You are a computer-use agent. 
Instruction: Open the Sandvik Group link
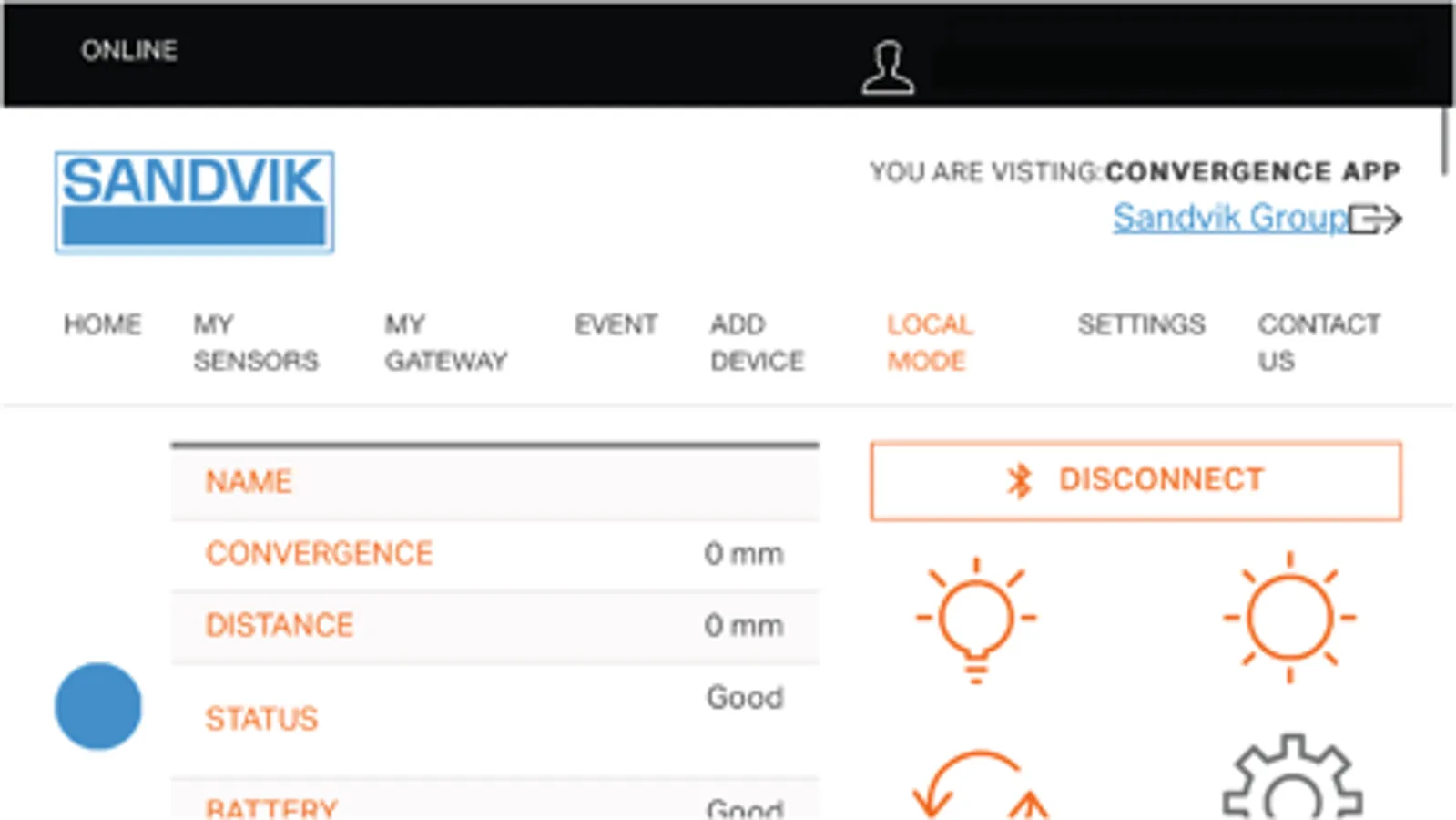point(1230,218)
